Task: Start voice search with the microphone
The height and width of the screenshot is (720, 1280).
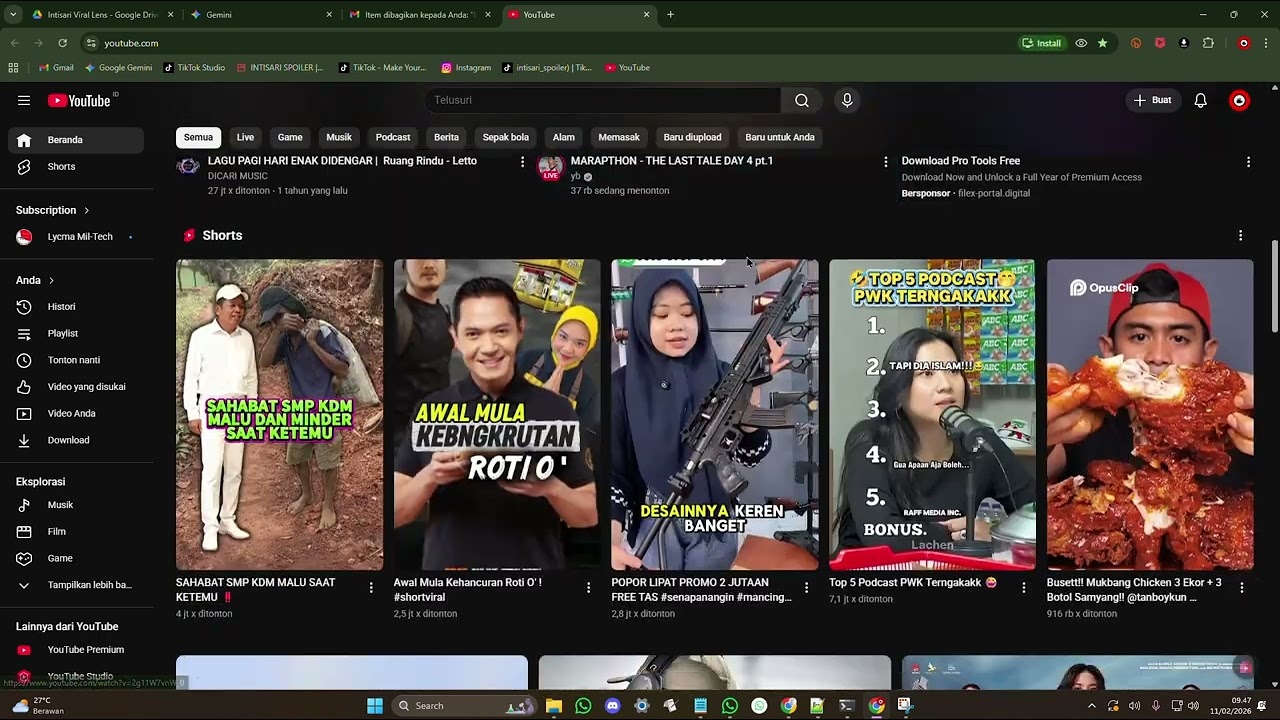Action: click(x=847, y=100)
